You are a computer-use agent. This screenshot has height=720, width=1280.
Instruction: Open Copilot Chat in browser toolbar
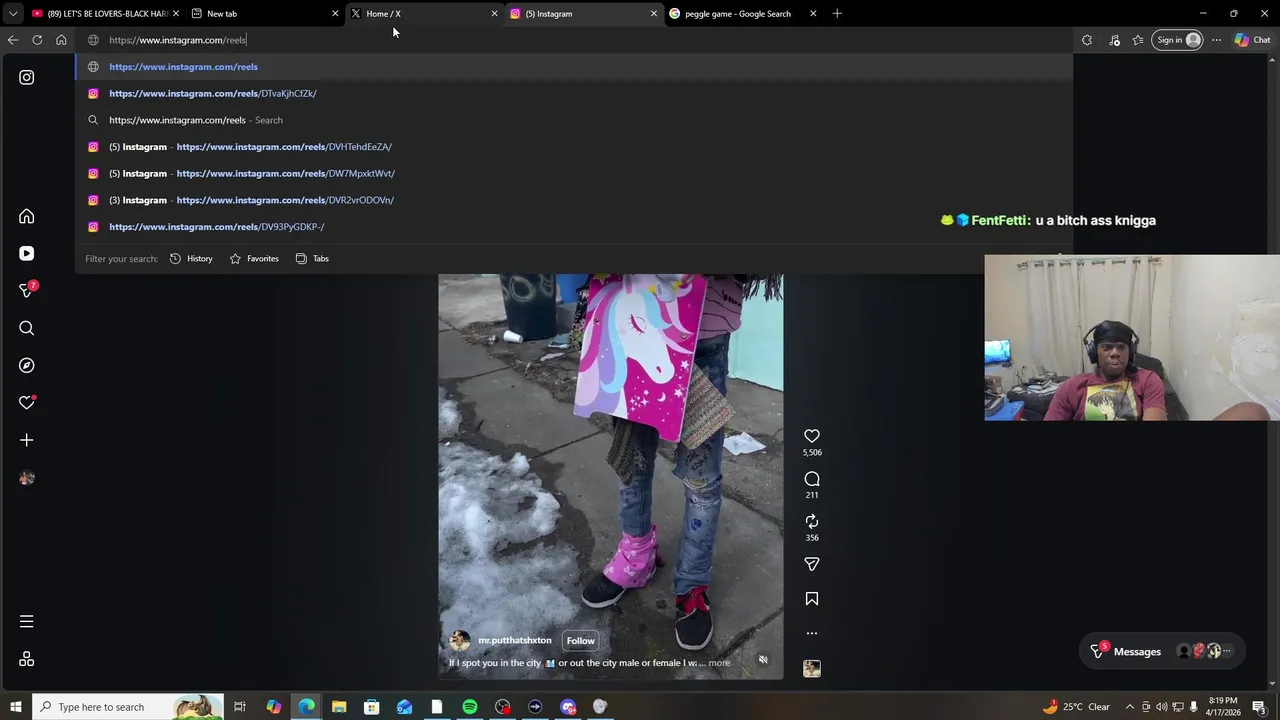click(x=1253, y=40)
